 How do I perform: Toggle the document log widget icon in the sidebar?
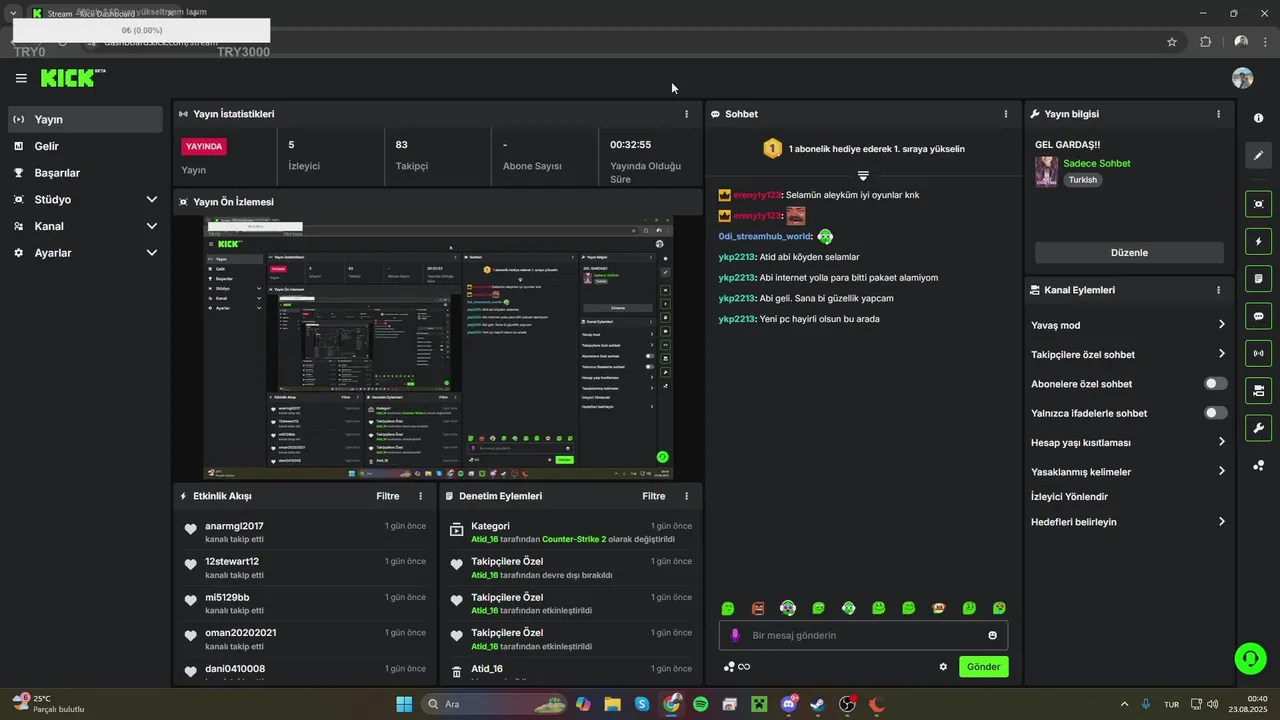[x=1258, y=278]
